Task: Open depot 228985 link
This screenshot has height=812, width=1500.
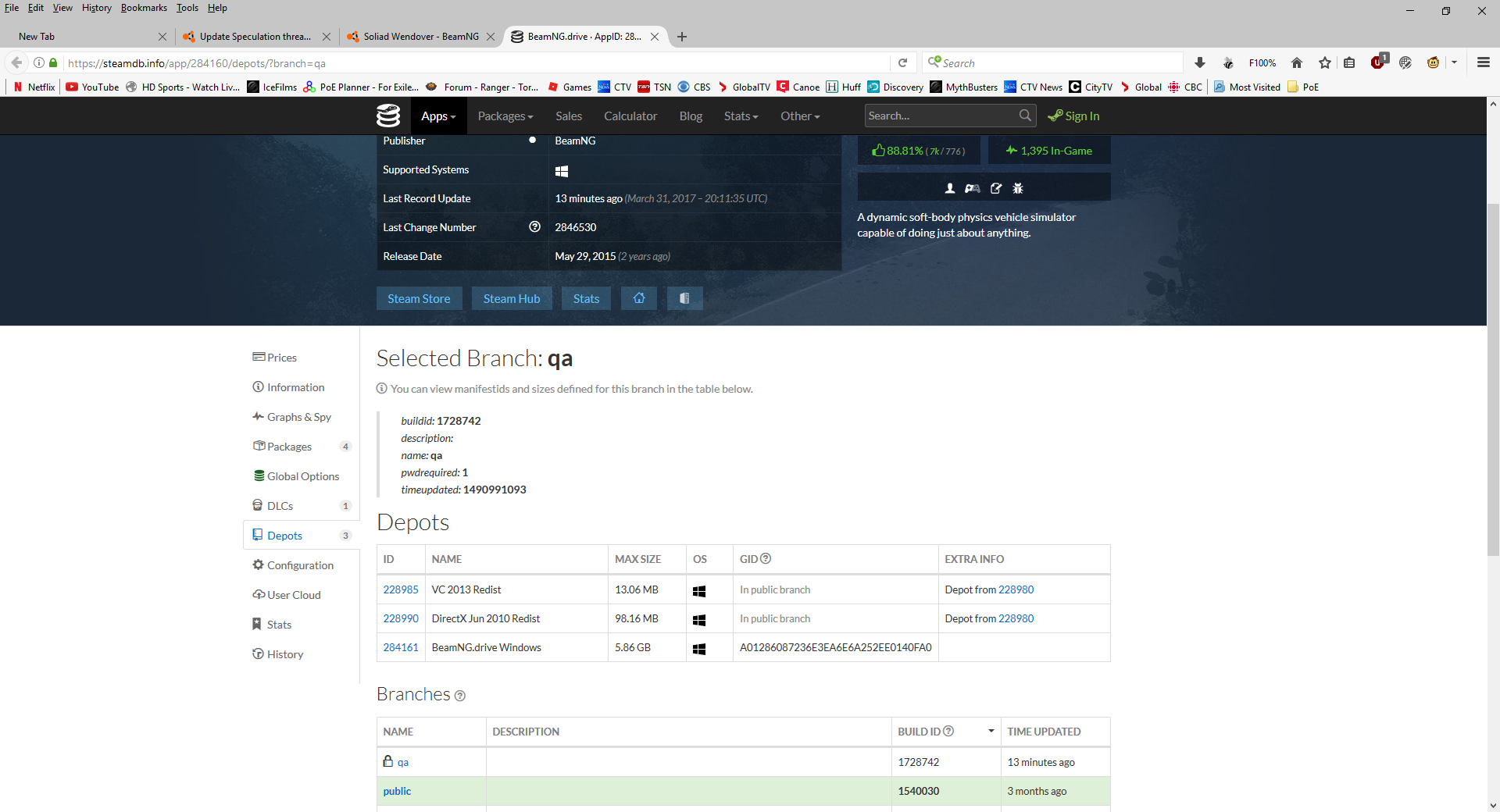Action: coord(401,589)
